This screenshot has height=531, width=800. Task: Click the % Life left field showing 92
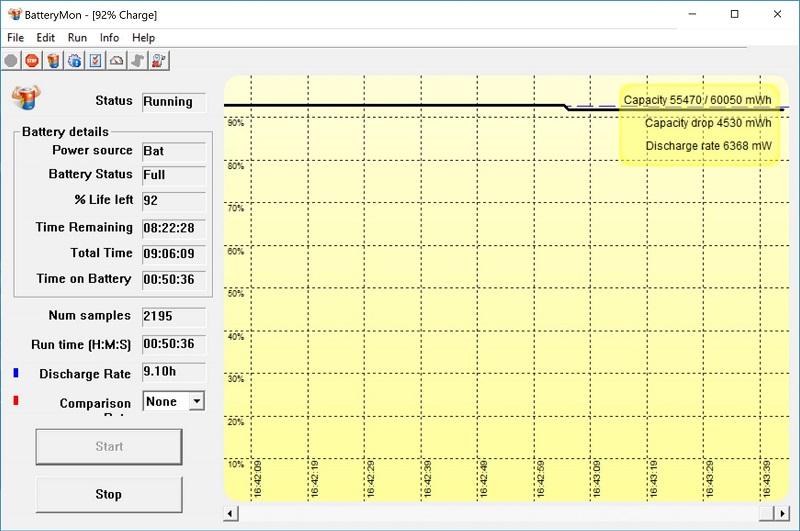(174, 200)
